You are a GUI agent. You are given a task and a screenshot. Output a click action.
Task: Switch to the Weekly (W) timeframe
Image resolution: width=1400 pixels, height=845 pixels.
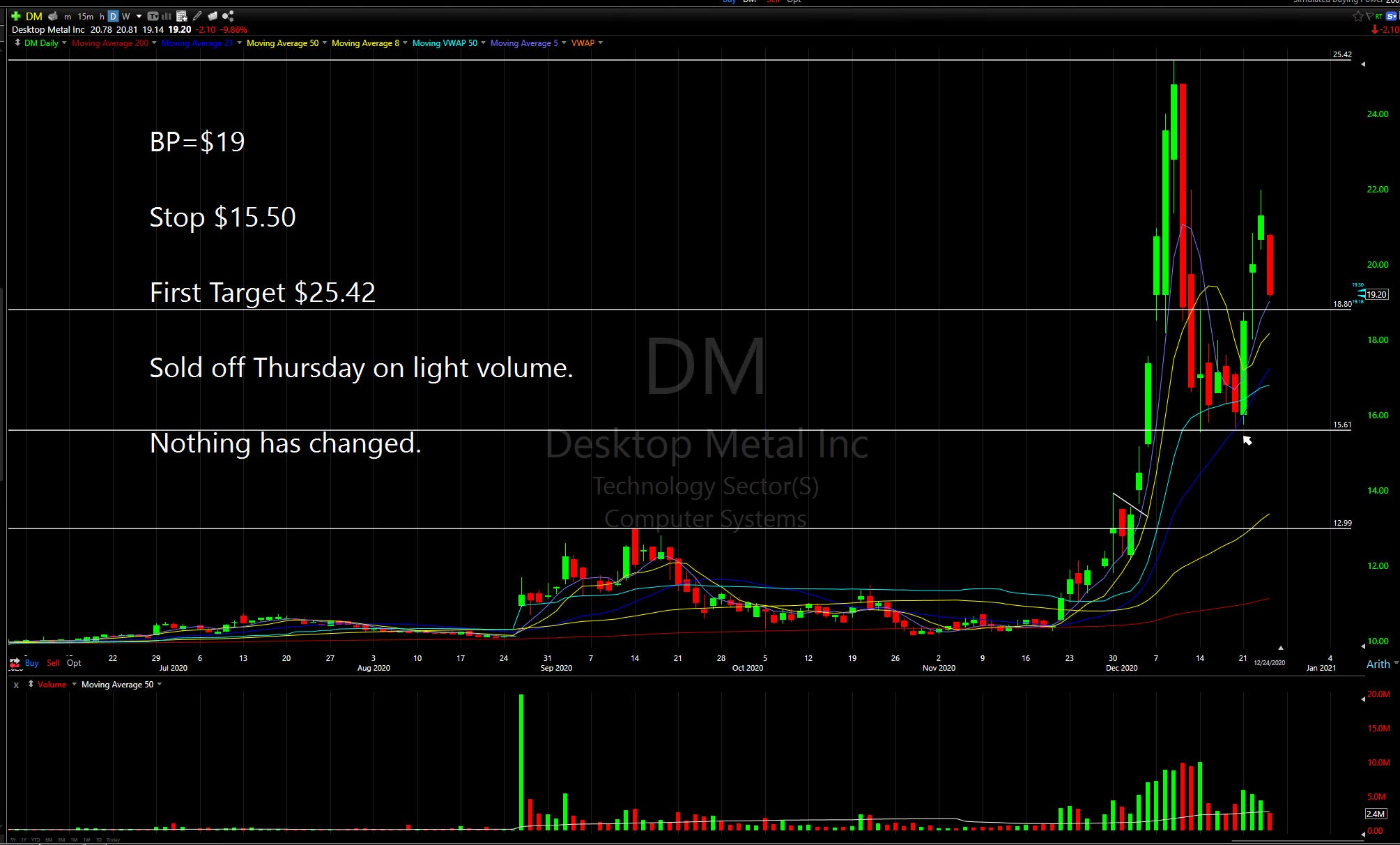pos(126,16)
